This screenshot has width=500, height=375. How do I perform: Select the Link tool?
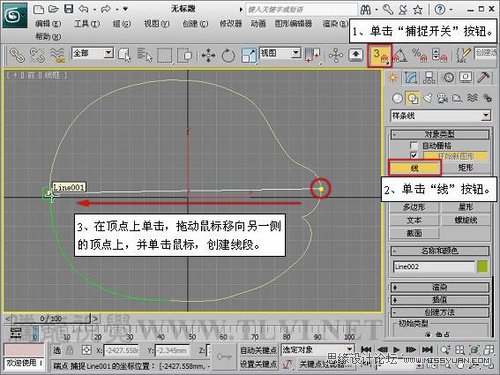[x=17, y=55]
